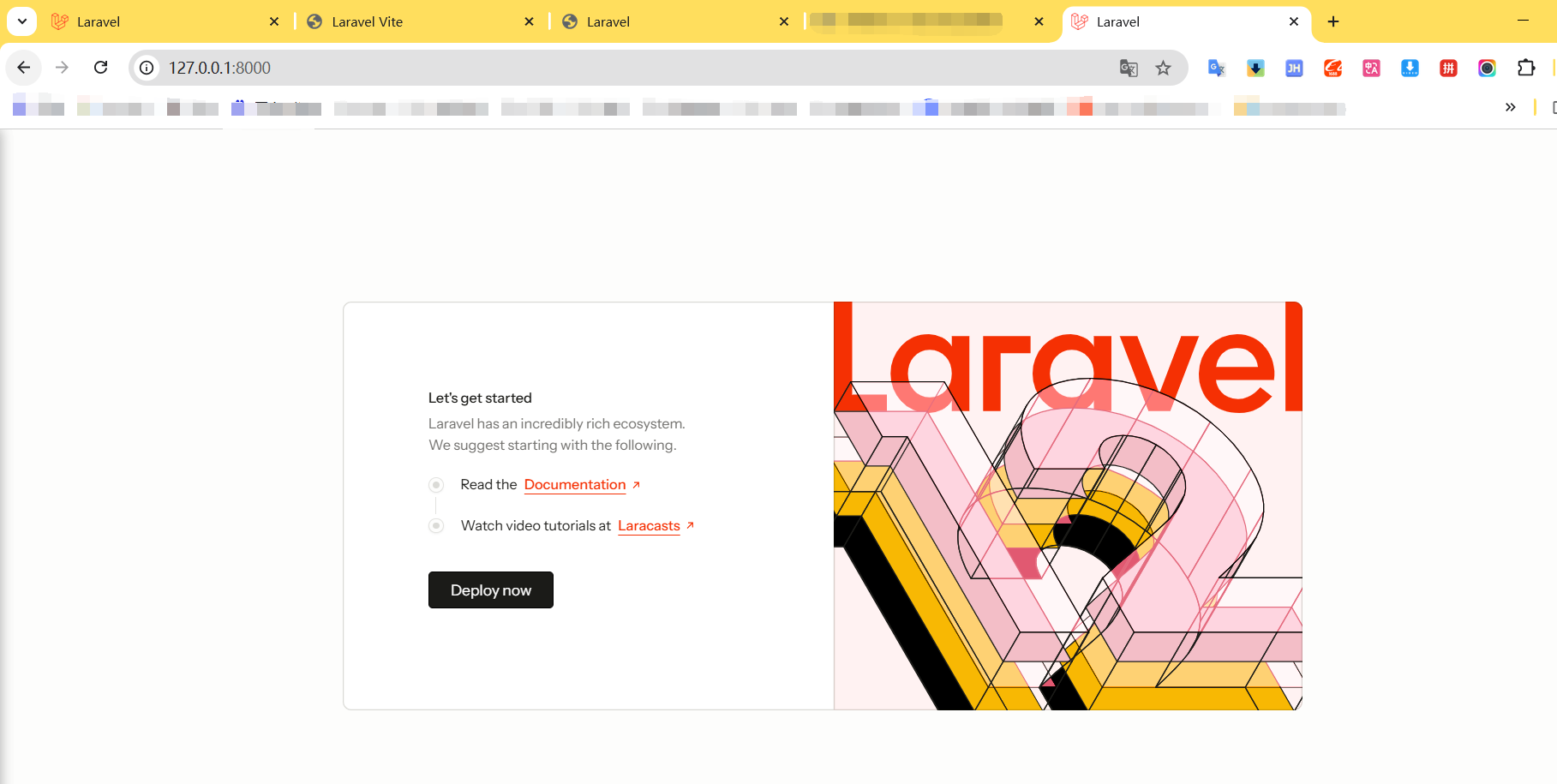
Task: Open the Documentation link
Action: pyautogui.click(x=575, y=485)
